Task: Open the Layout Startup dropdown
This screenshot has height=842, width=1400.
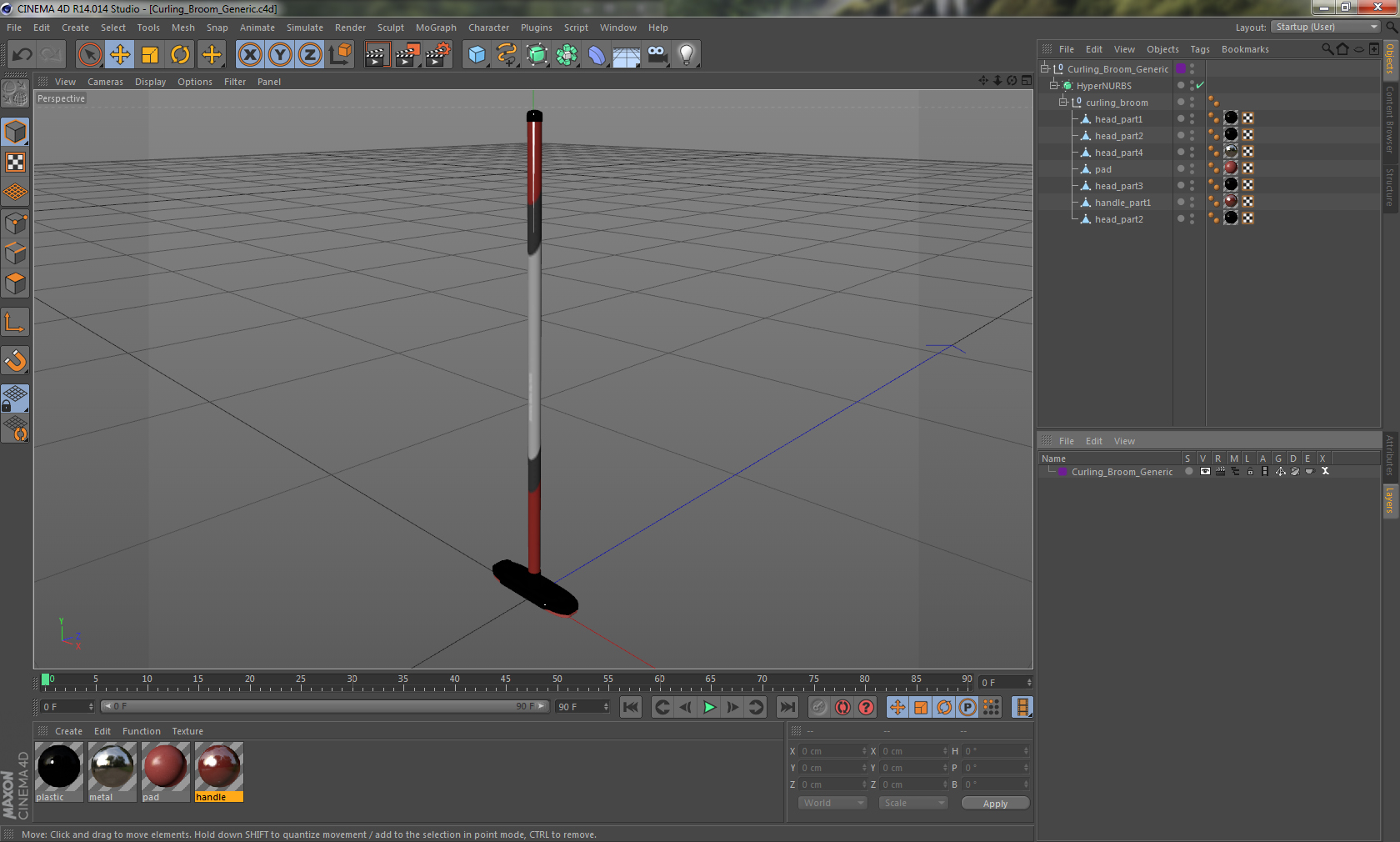Action: 1326,27
